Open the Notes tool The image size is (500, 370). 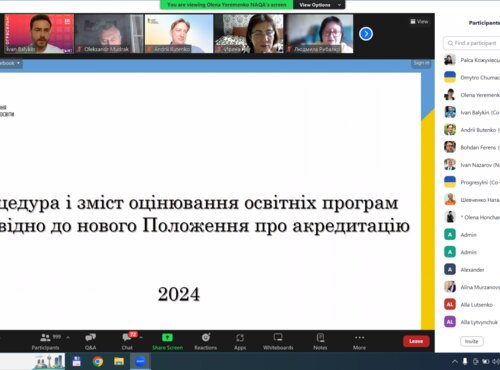(320, 342)
